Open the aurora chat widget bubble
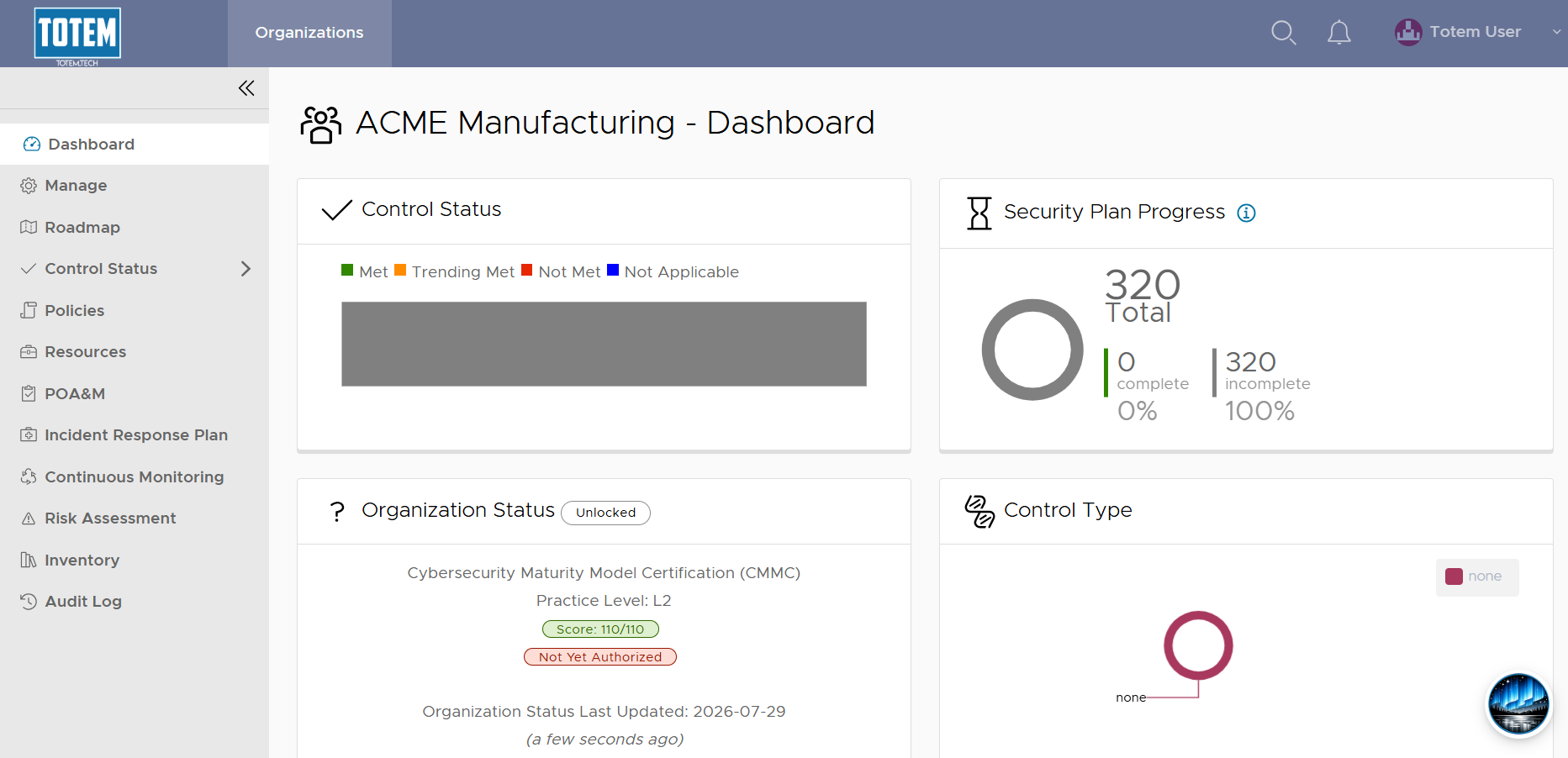Image resolution: width=1568 pixels, height=758 pixels. coord(1518,704)
